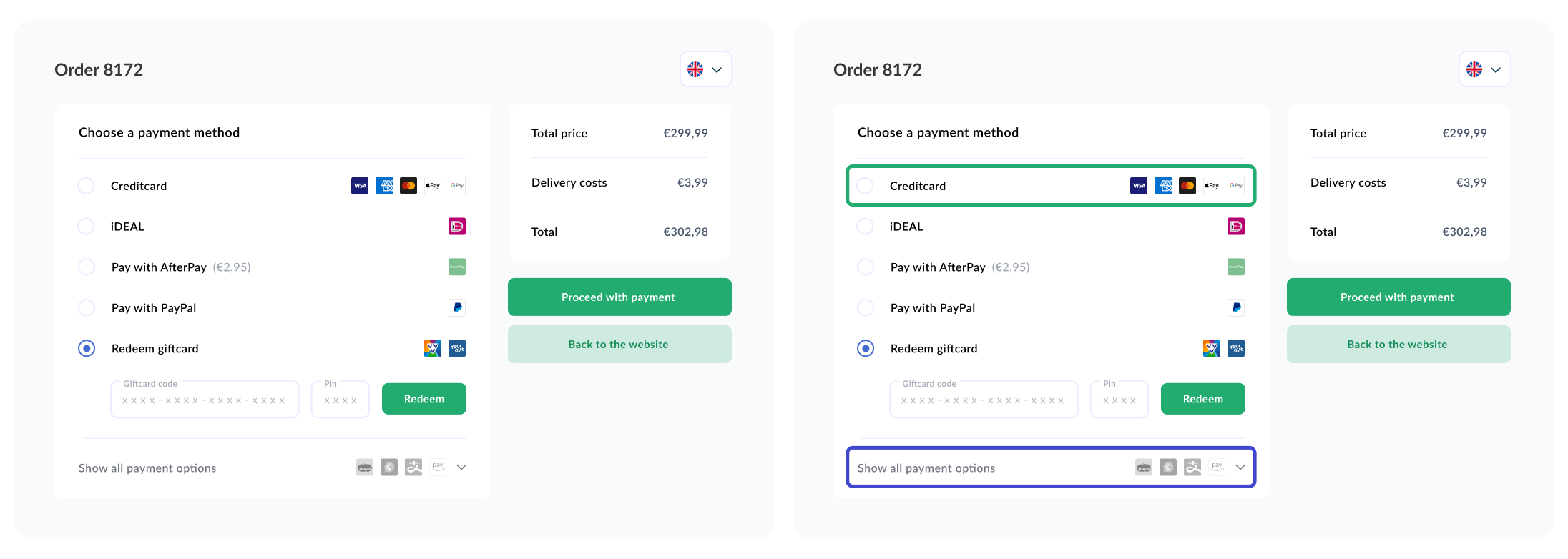
Task: Expand the blue-outlined Show all payment options row
Action: 1051,468
